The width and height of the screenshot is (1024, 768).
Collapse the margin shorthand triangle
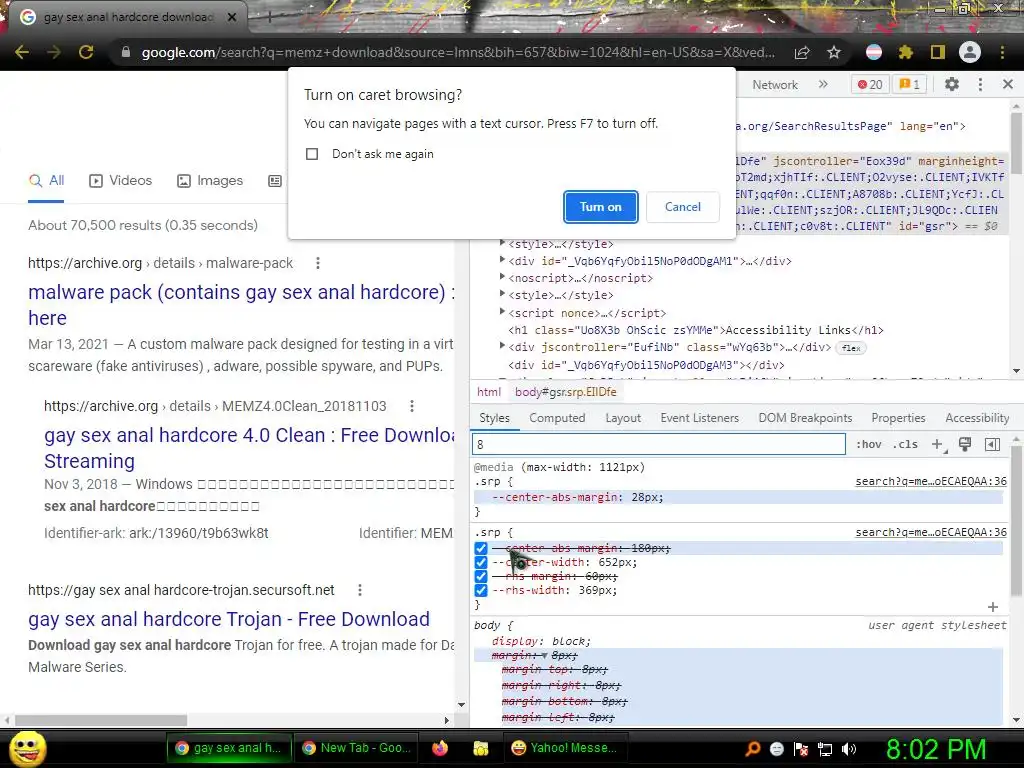point(545,656)
